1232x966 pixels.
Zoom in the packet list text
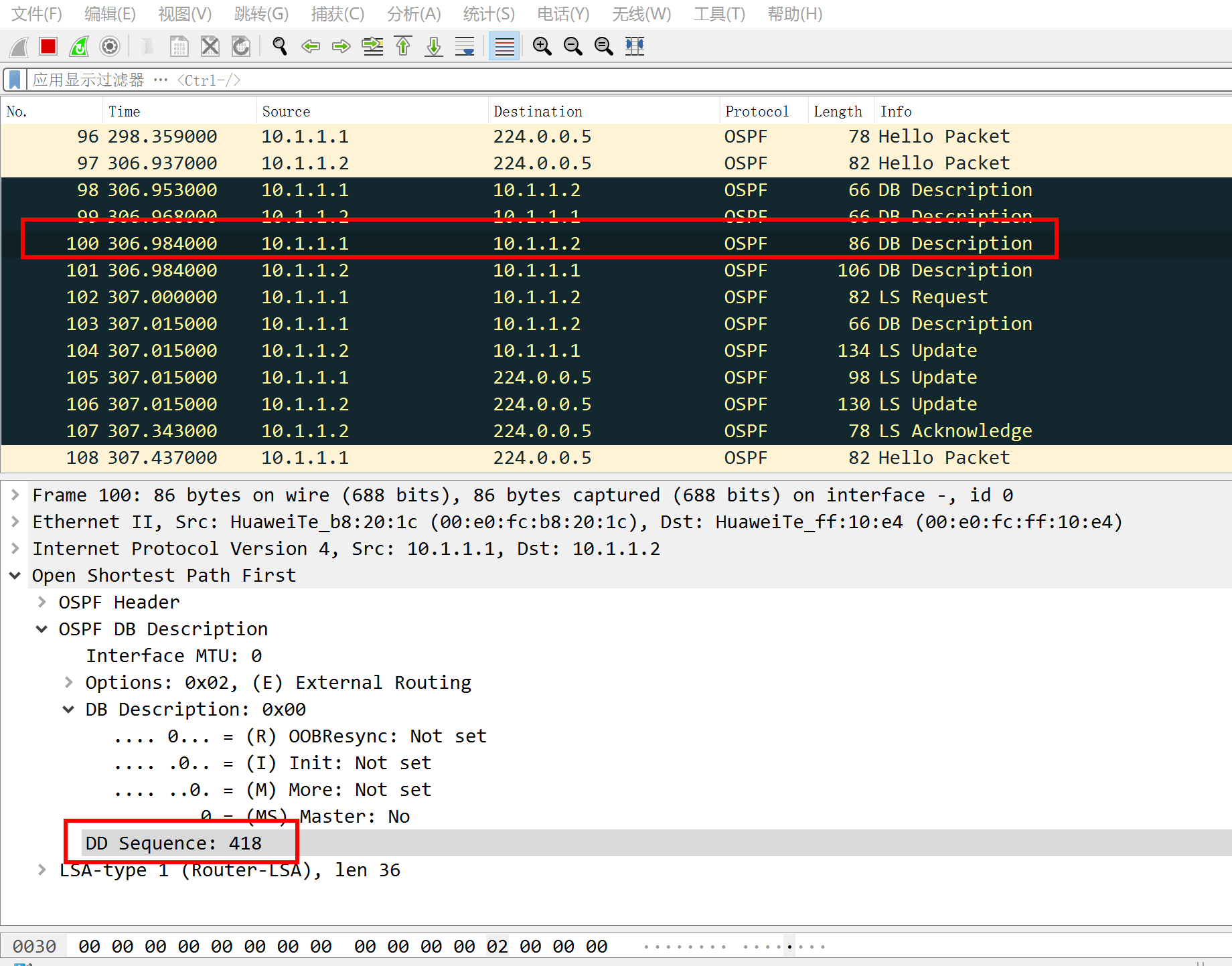(542, 46)
